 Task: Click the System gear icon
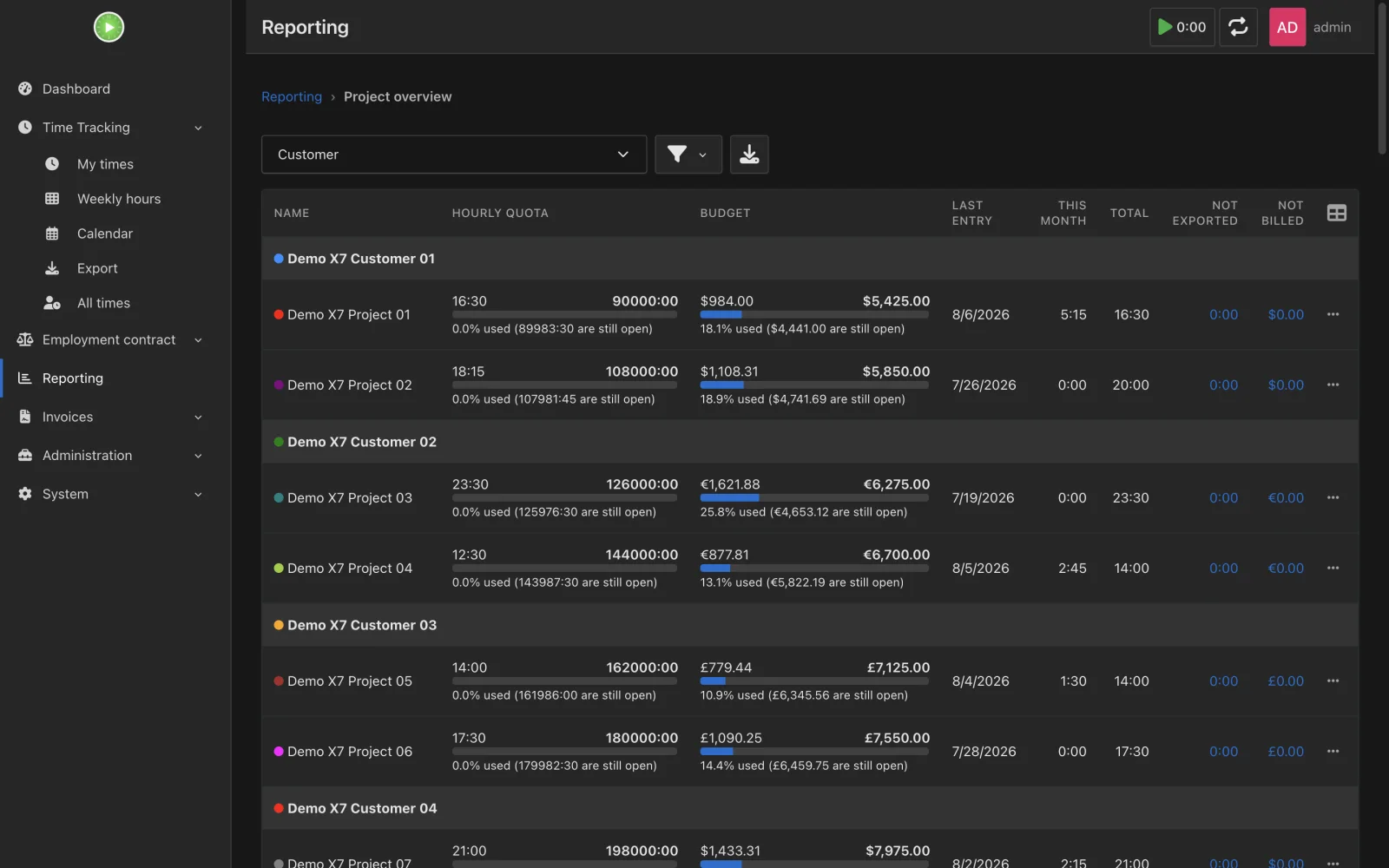click(x=25, y=494)
